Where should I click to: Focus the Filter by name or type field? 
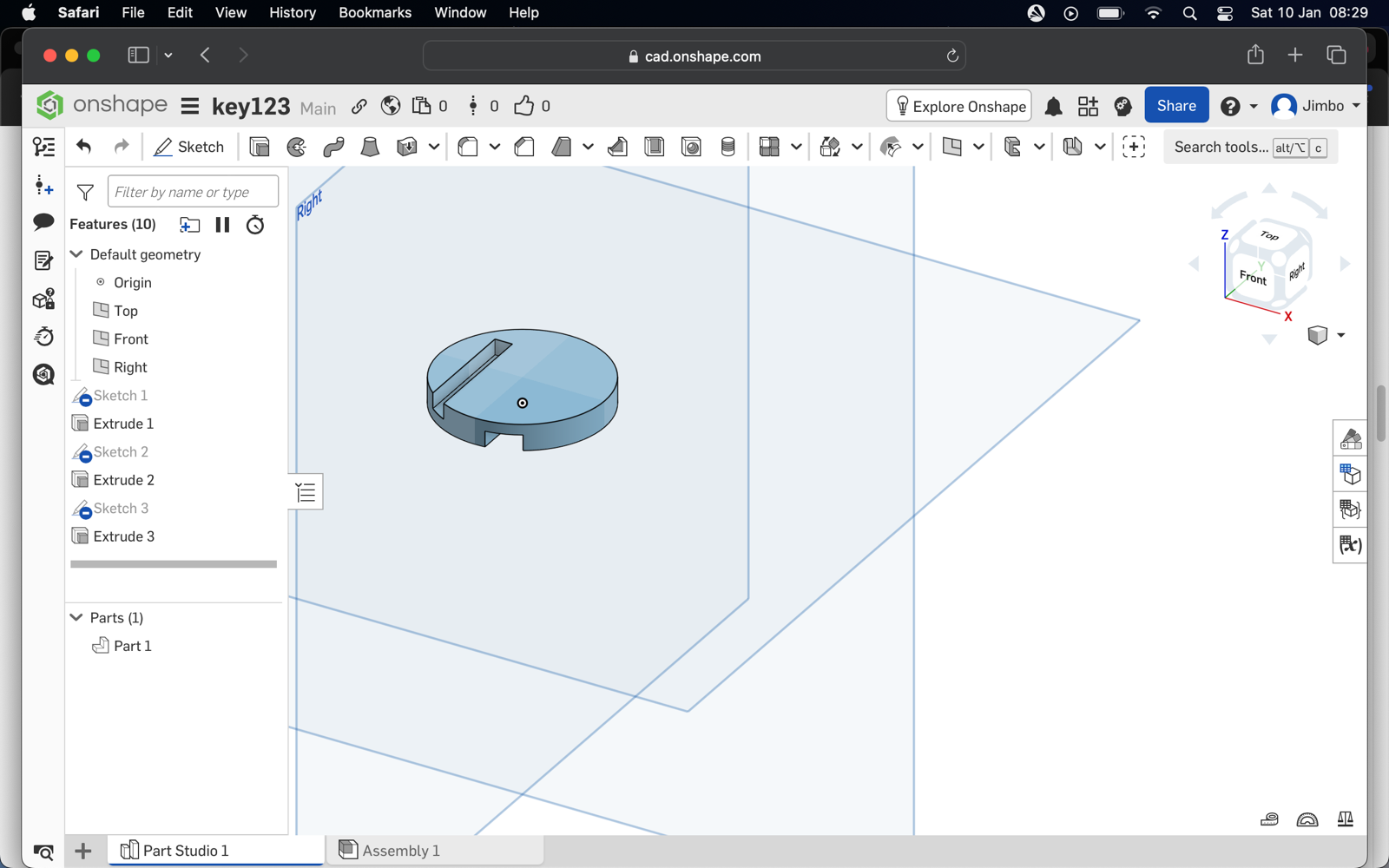(x=193, y=192)
